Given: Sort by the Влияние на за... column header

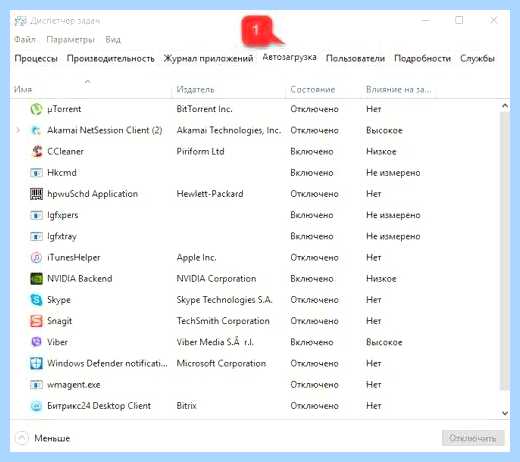Looking at the screenshot, I should click(x=398, y=90).
